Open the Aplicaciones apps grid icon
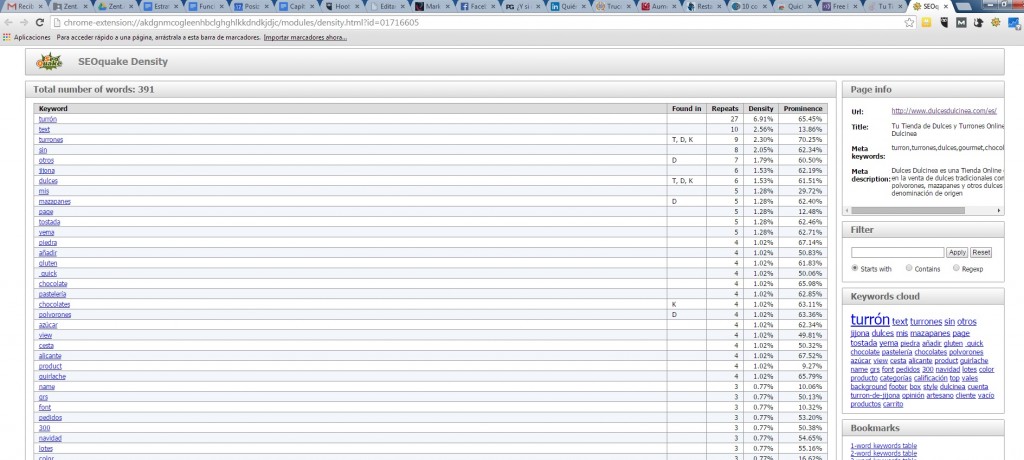Screen dimensions: 1024x460 point(7,37)
